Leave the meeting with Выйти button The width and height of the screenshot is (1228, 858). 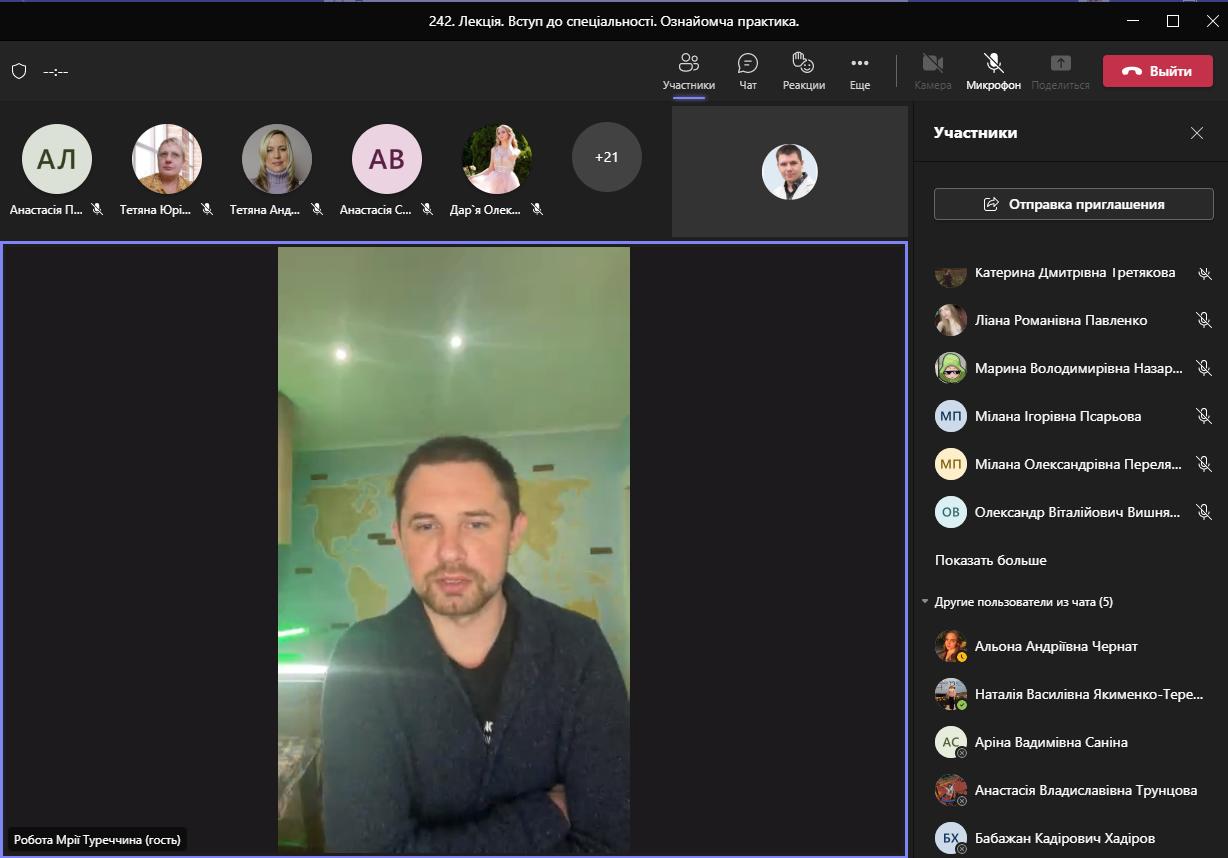point(1157,71)
